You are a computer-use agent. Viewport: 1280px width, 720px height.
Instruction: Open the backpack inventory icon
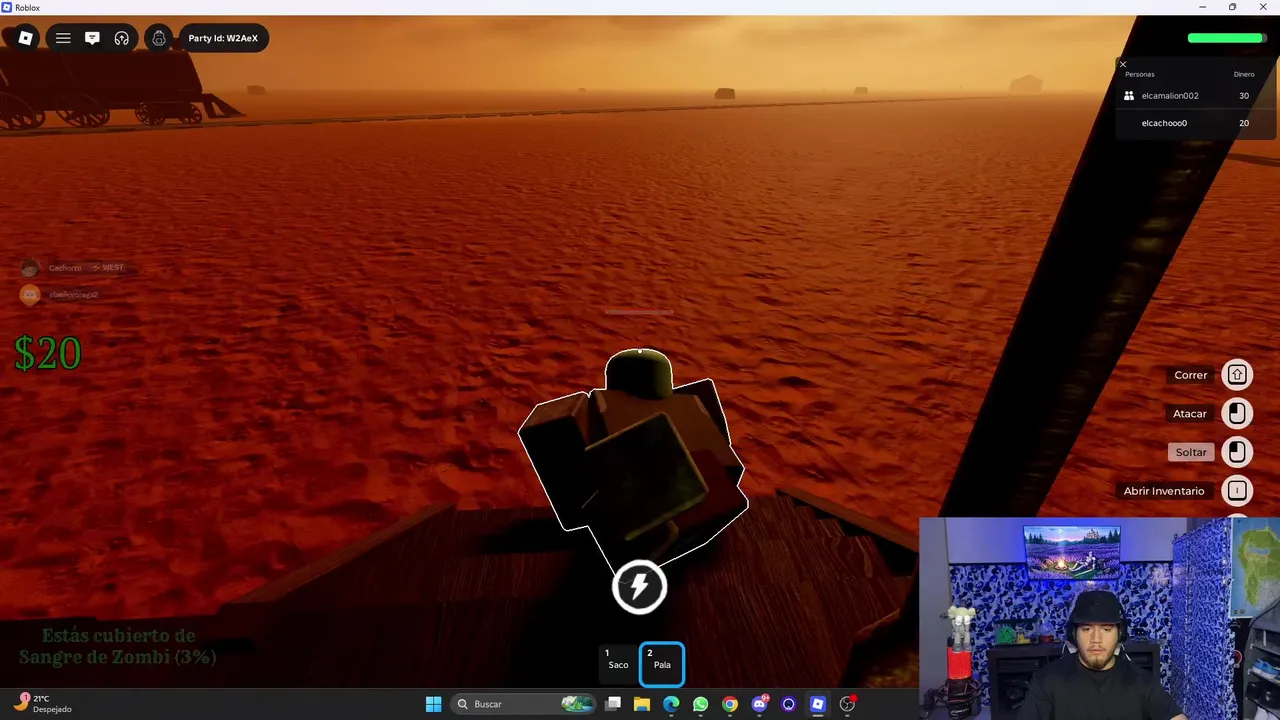coord(159,38)
